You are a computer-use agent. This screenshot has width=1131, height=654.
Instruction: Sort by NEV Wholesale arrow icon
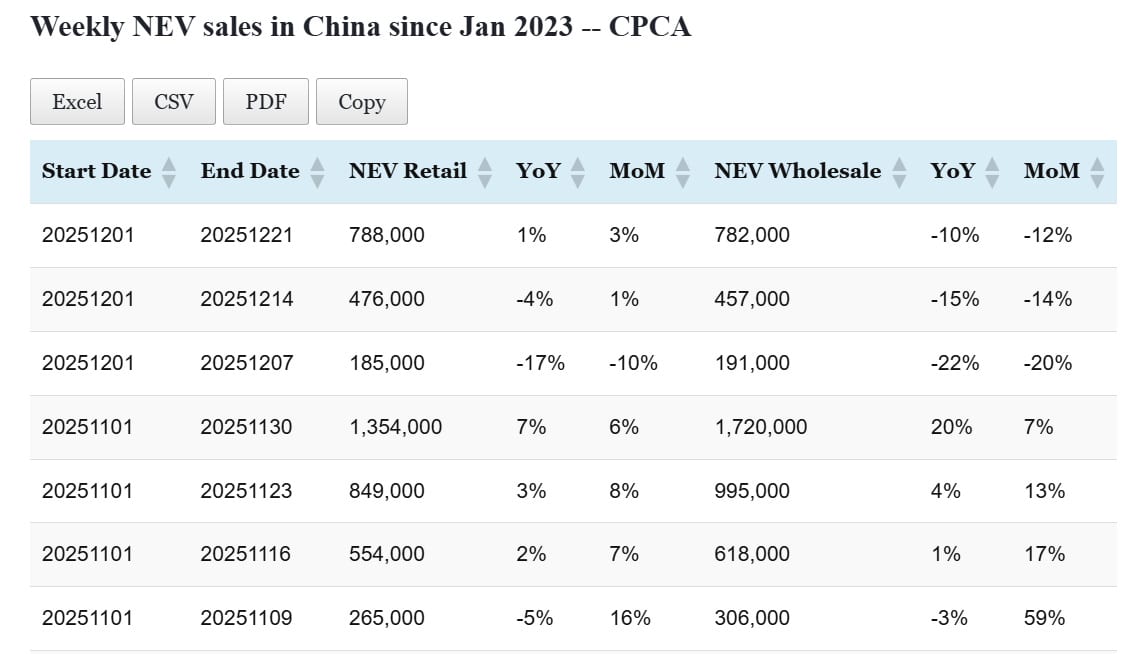coord(899,172)
